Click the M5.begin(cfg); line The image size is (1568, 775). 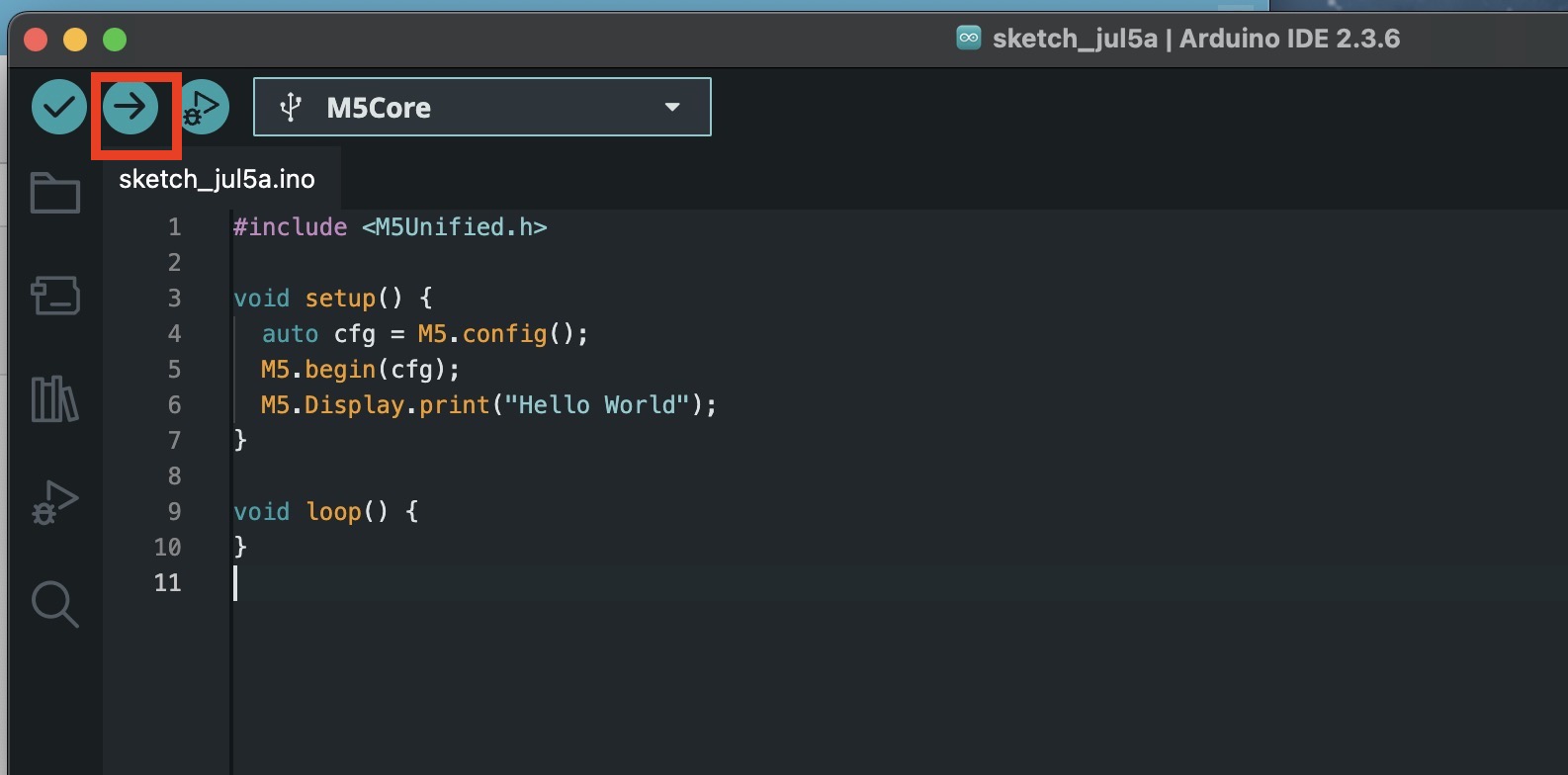[361, 369]
